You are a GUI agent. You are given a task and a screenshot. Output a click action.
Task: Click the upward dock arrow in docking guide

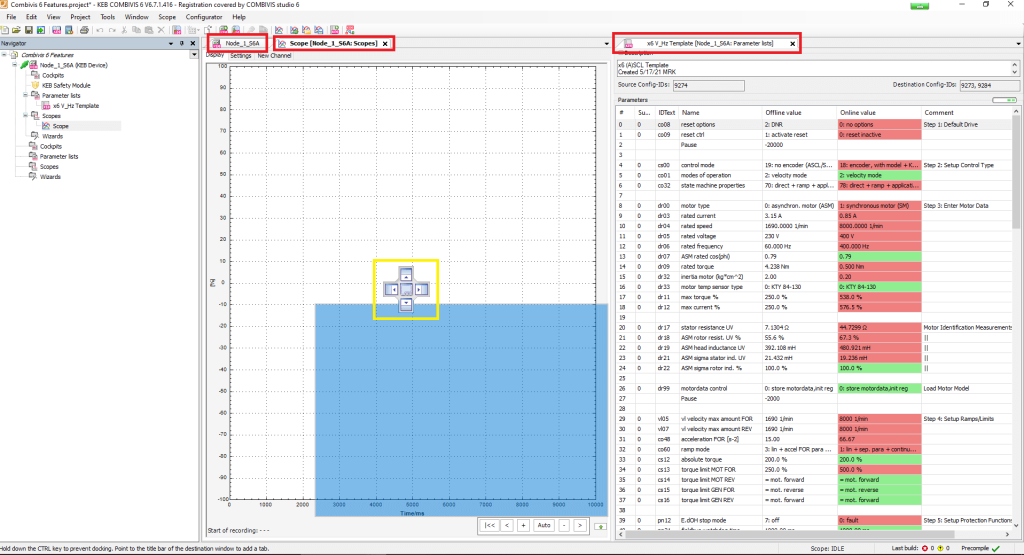pos(406,274)
